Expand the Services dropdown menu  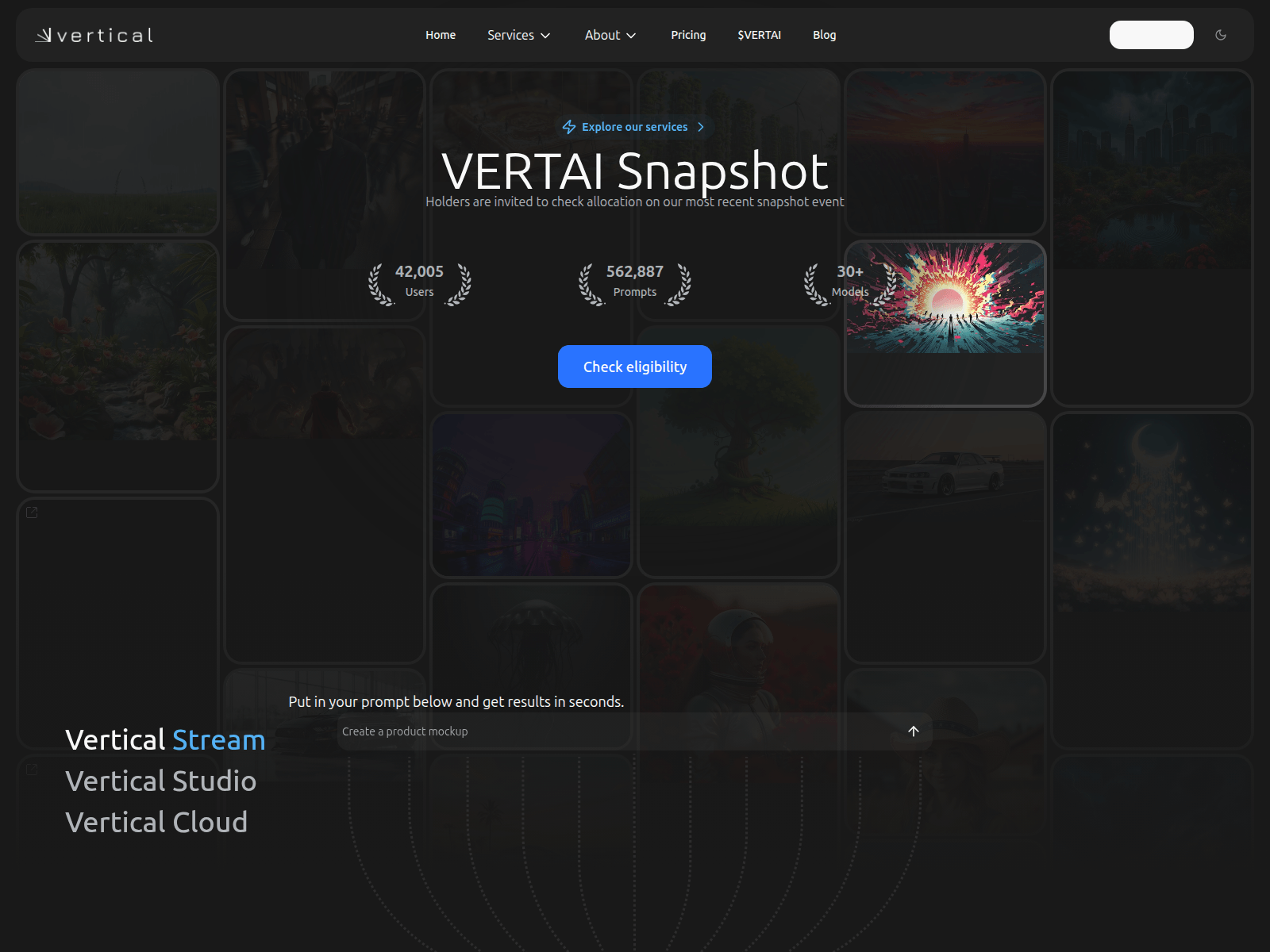point(519,35)
